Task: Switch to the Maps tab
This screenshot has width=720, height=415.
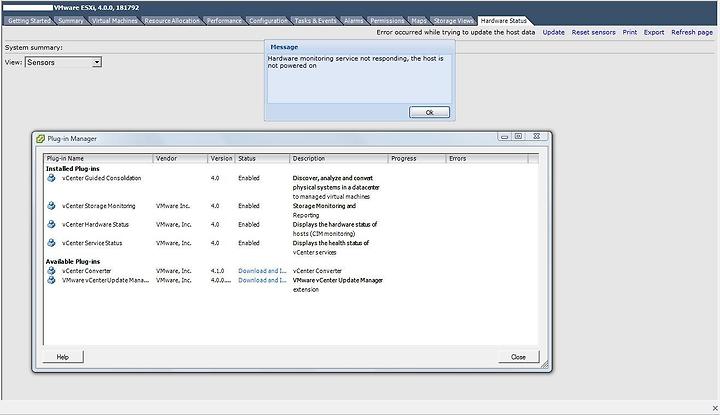Action: tap(419, 21)
